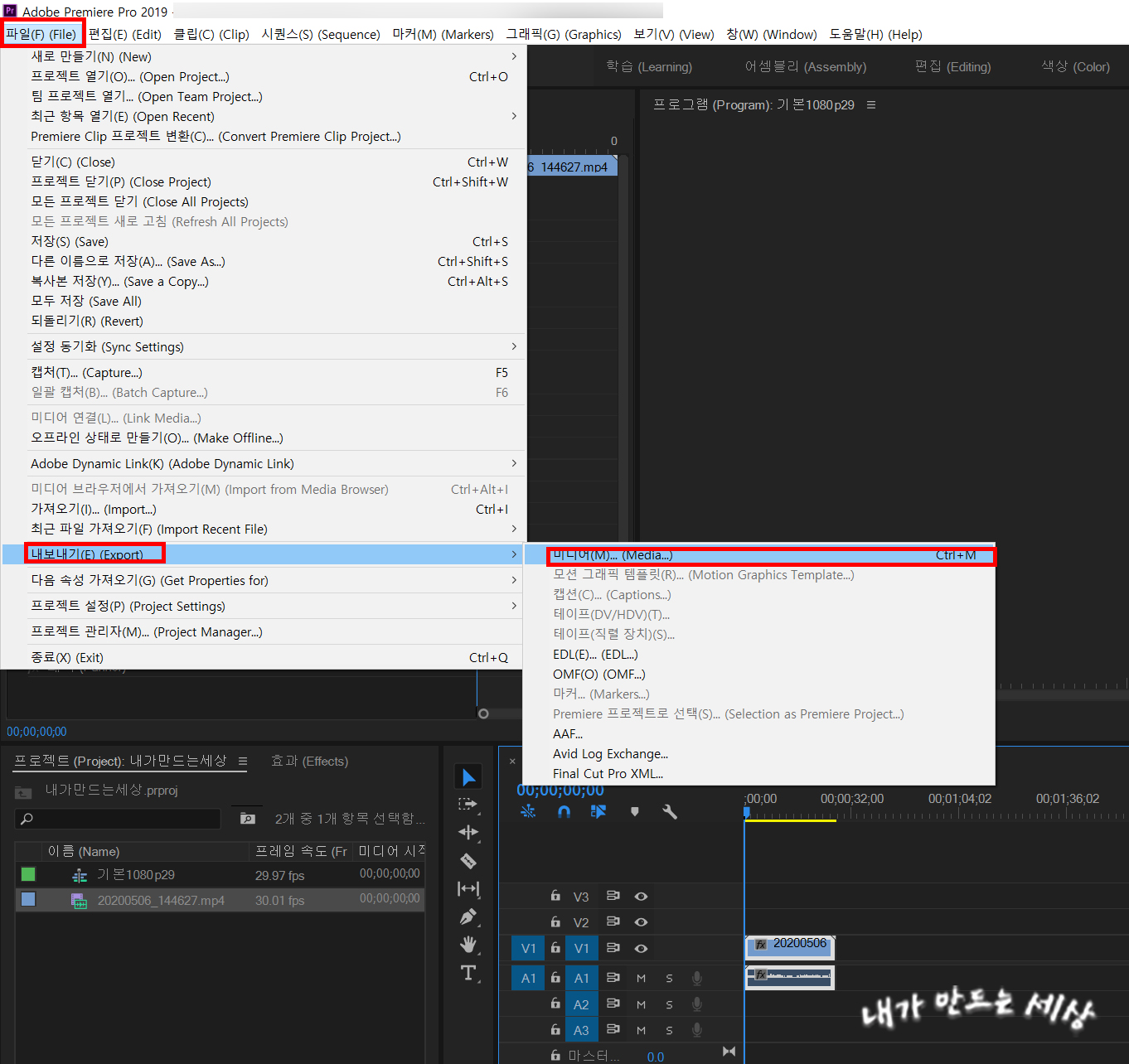Hide V3 track output with eye icon
The height and width of the screenshot is (1064, 1129).
point(641,896)
